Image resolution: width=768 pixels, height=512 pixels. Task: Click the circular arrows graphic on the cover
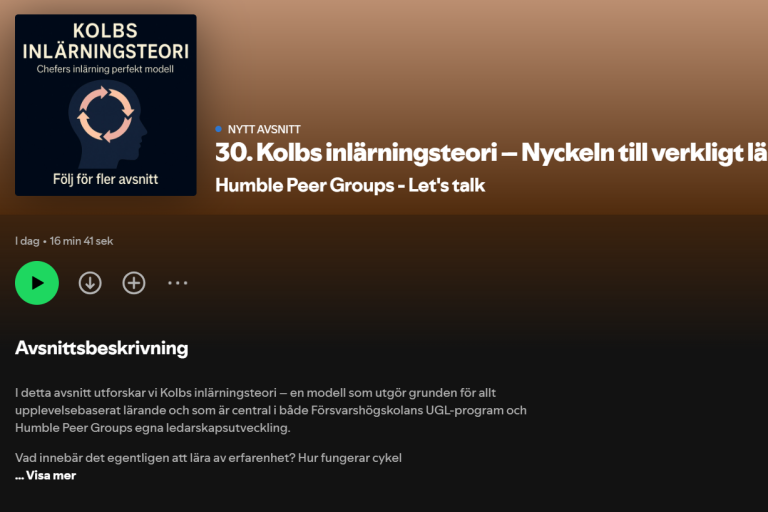[105, 114]
